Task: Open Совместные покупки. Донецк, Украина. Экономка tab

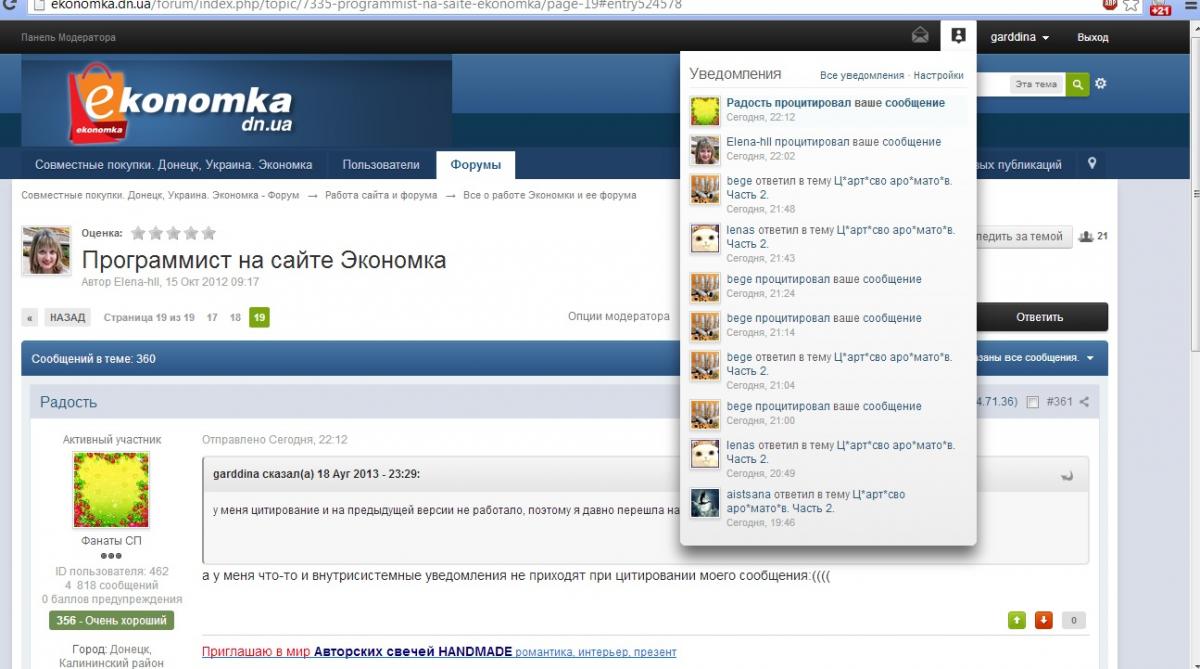Action: pos(174,165)
